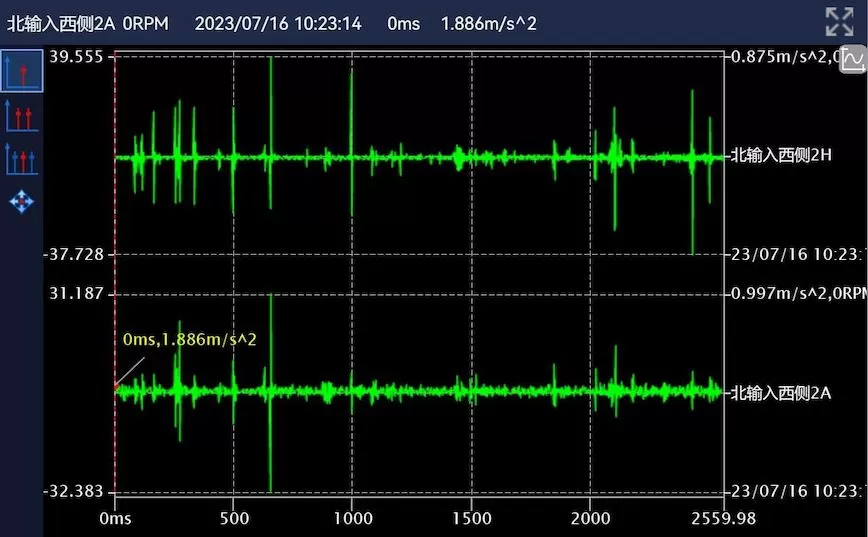Click the 2023/07/16 10:23:14 timestamp in header
868x537 pixels.
(x=278, y=23)
